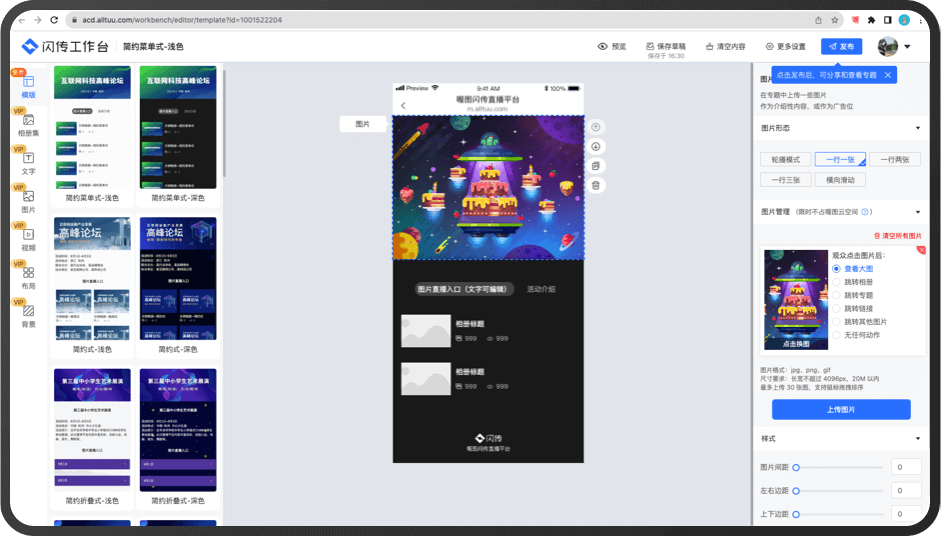
Task: Click the copy icon beside the image block
Action: click(596, 166)
